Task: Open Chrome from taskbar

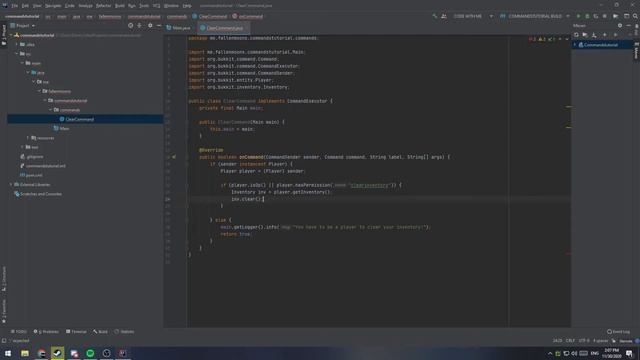Action: (41, 353)
